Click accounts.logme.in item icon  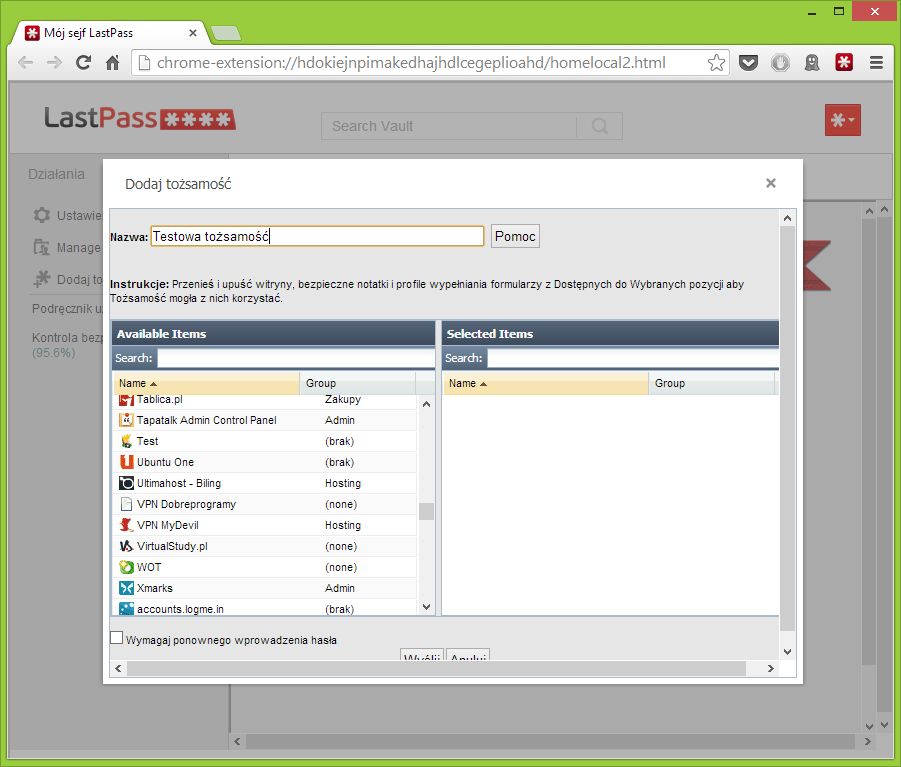pos(126,608)
